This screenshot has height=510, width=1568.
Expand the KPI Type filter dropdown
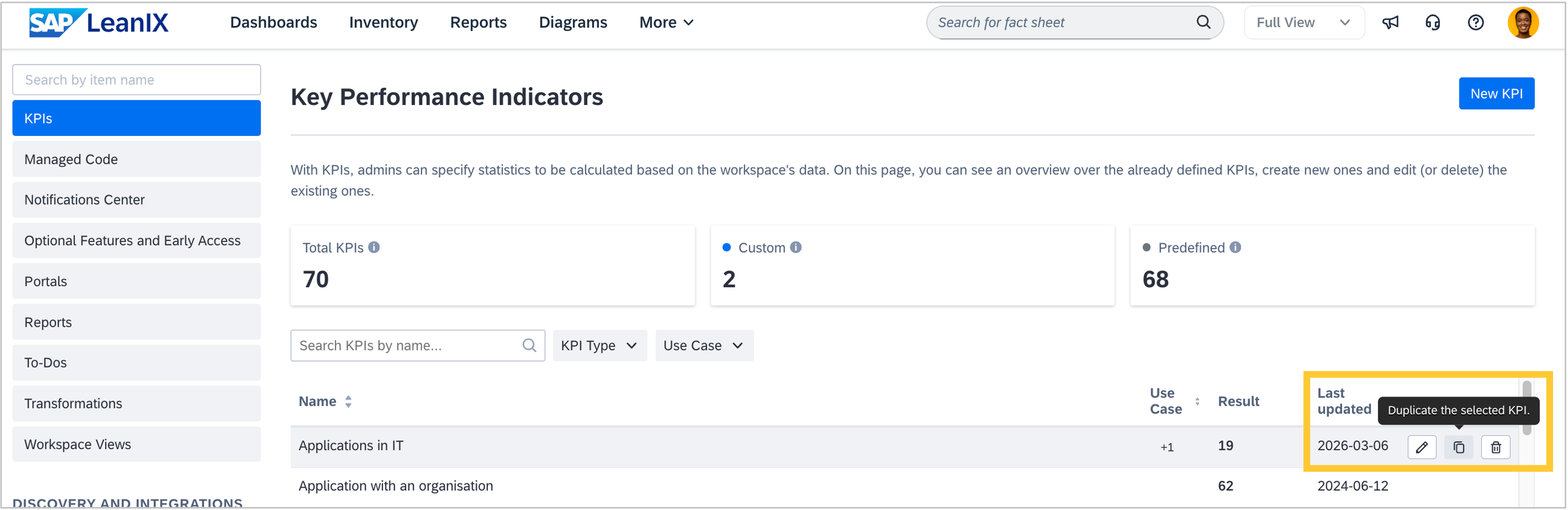coord(599,346)
